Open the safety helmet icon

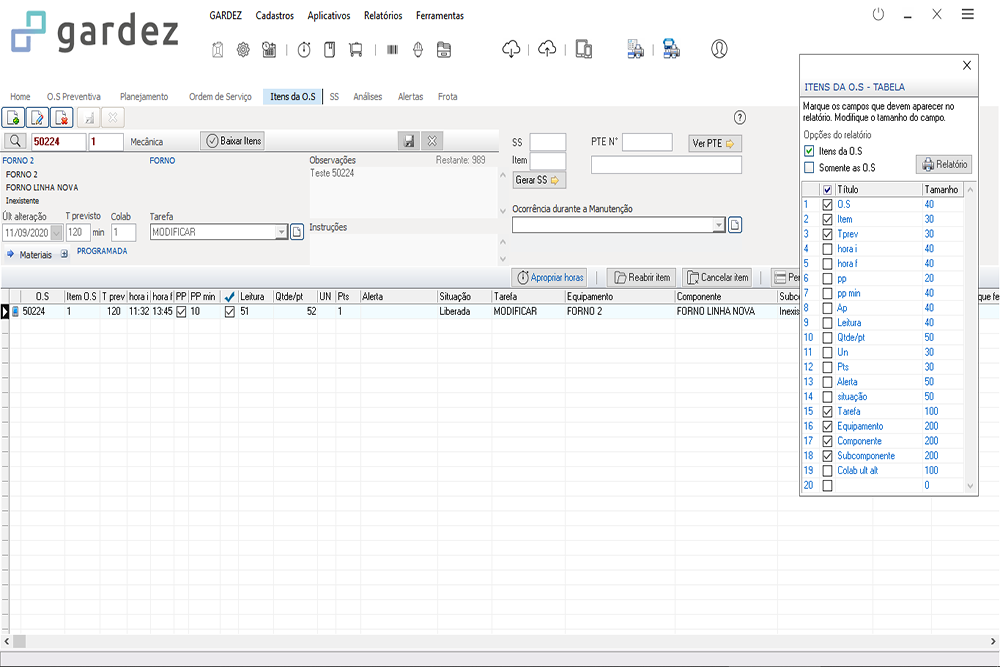[x=418, y=50]
